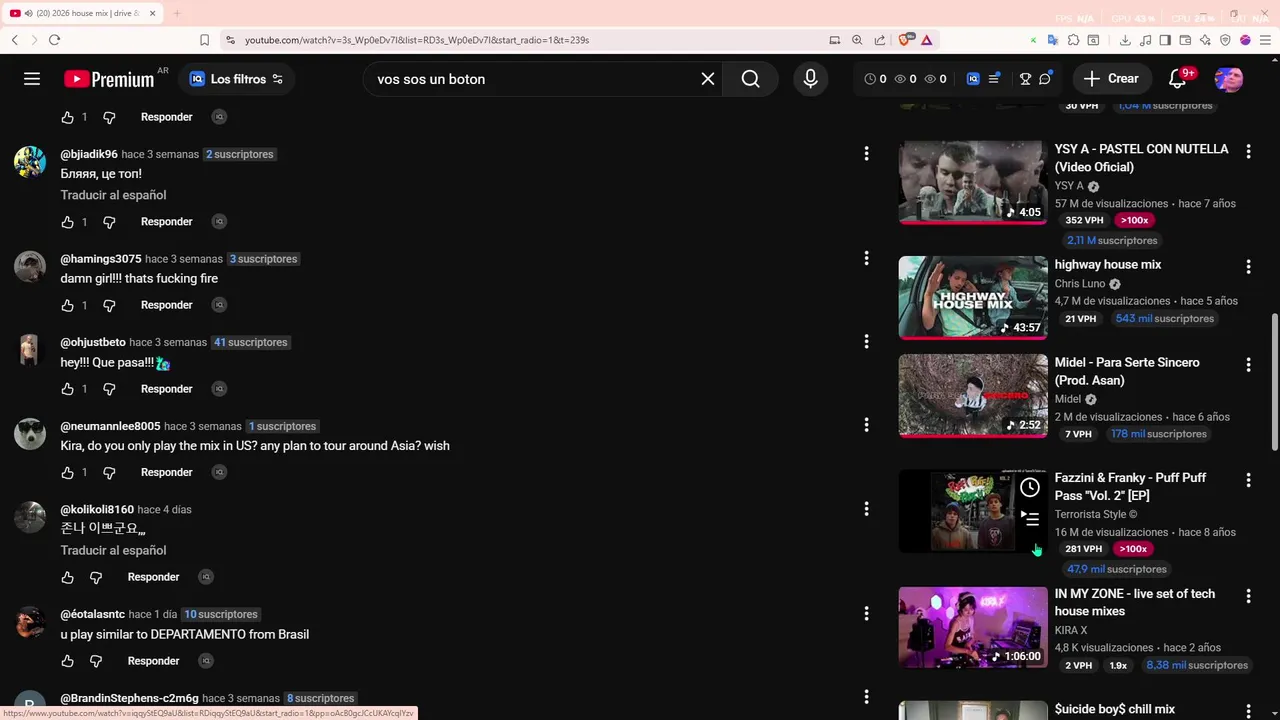This screenshot has height=720, width=1280.
Task: Open options menu for @bjiadik96 comment
Action: pos(866,154)
